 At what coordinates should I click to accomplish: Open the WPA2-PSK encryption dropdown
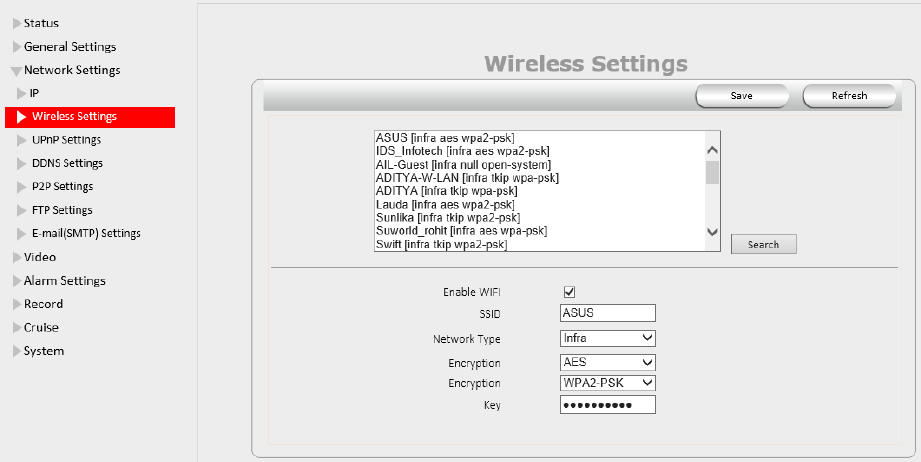[608, 383]
